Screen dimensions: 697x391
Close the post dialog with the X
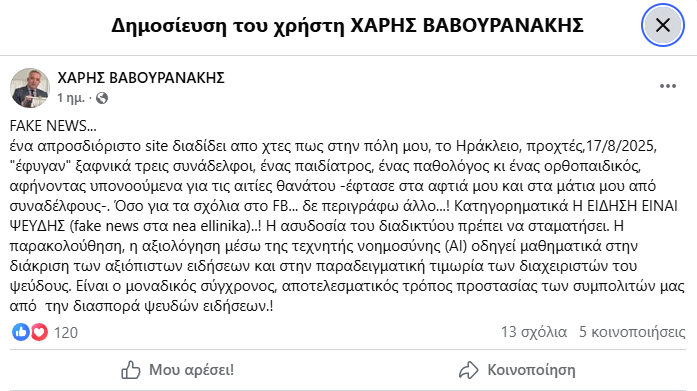pos(663,25)
